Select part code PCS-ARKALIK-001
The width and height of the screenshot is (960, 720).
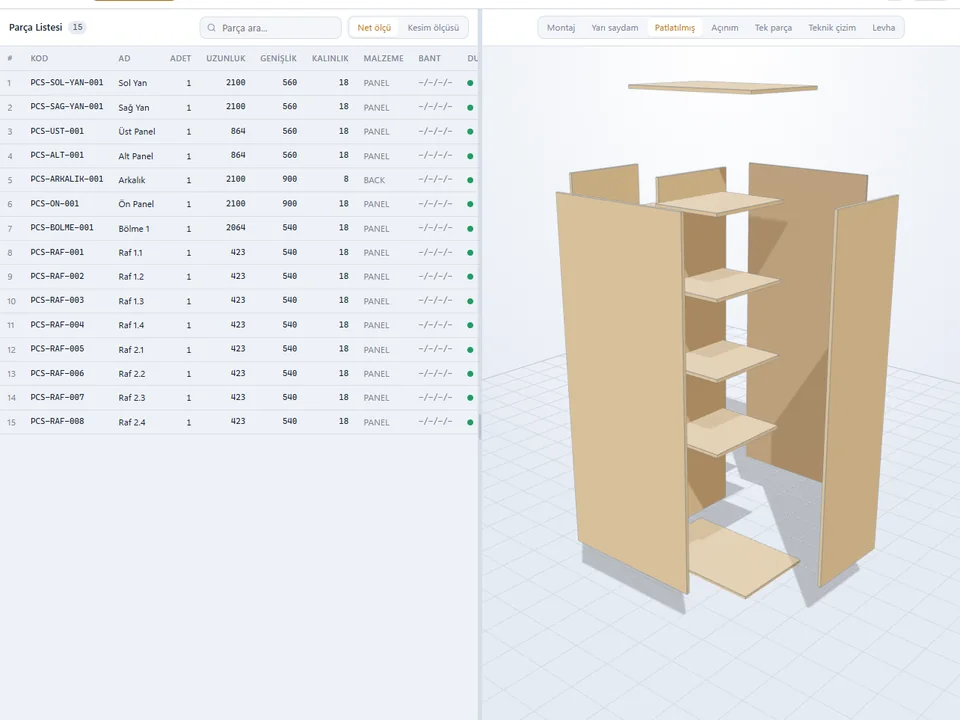pyautogui.click(x=67, y=179)
